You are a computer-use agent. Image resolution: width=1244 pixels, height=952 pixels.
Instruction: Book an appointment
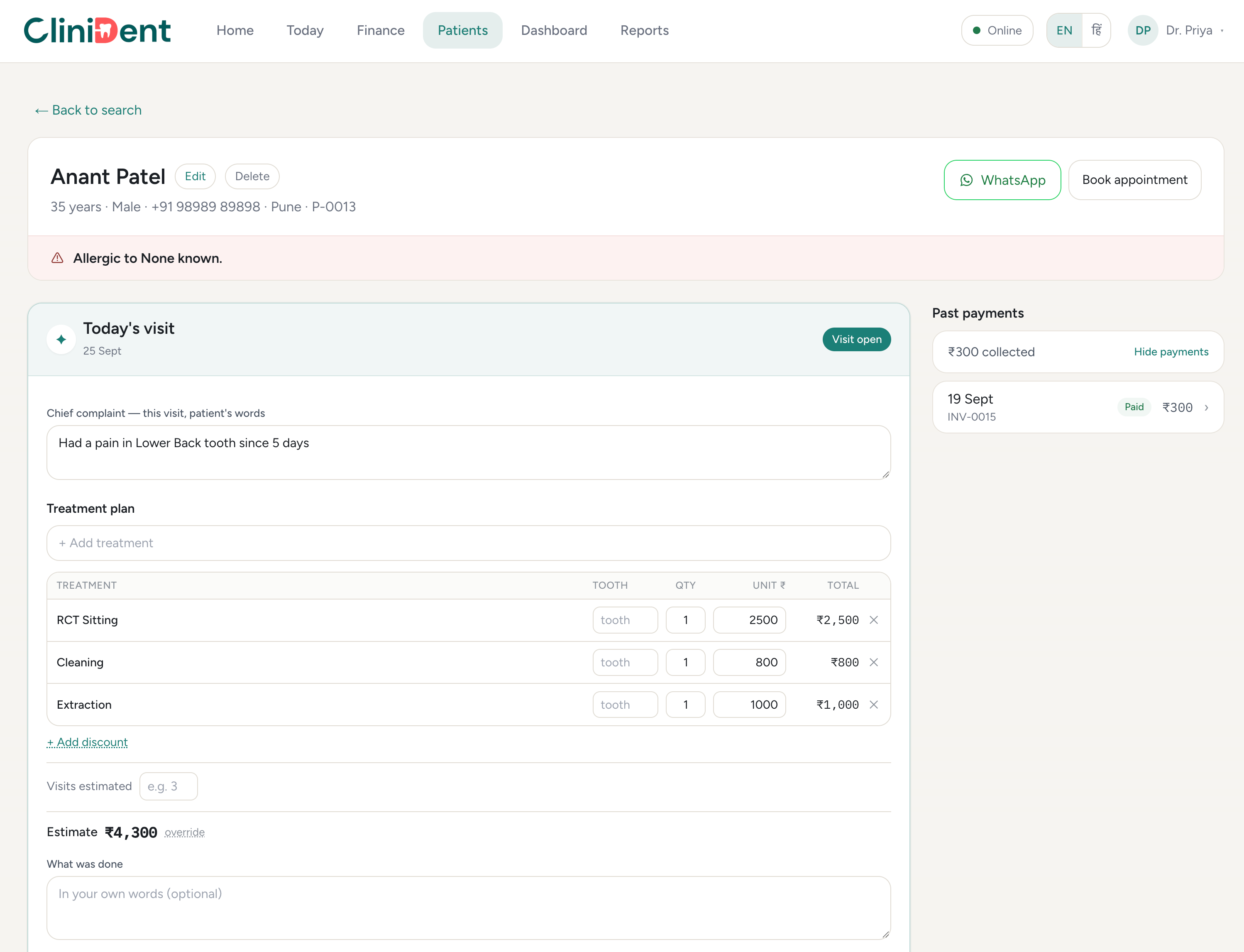1135,180
